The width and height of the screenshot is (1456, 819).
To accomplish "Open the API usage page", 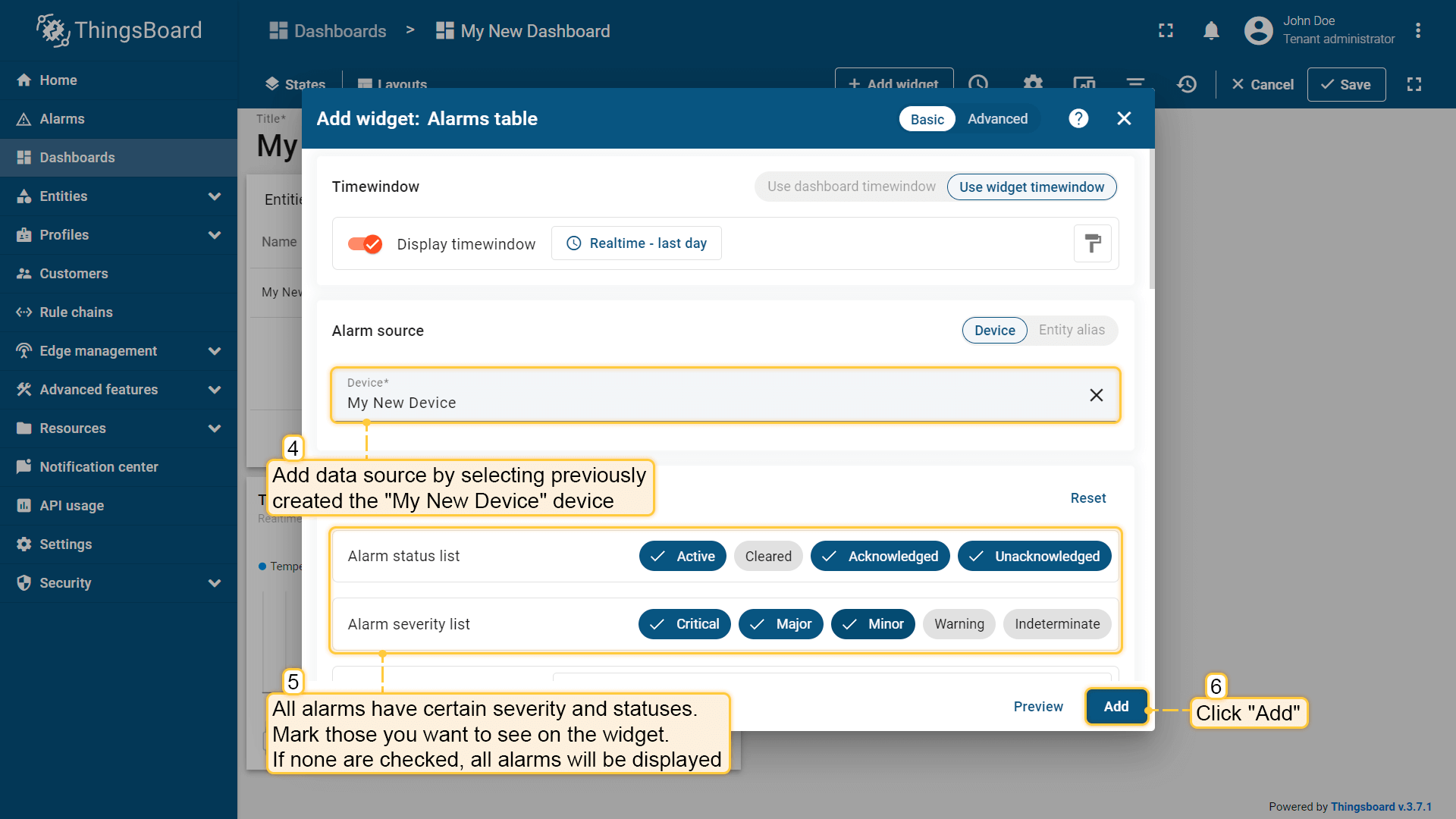I will pos(71,505).
